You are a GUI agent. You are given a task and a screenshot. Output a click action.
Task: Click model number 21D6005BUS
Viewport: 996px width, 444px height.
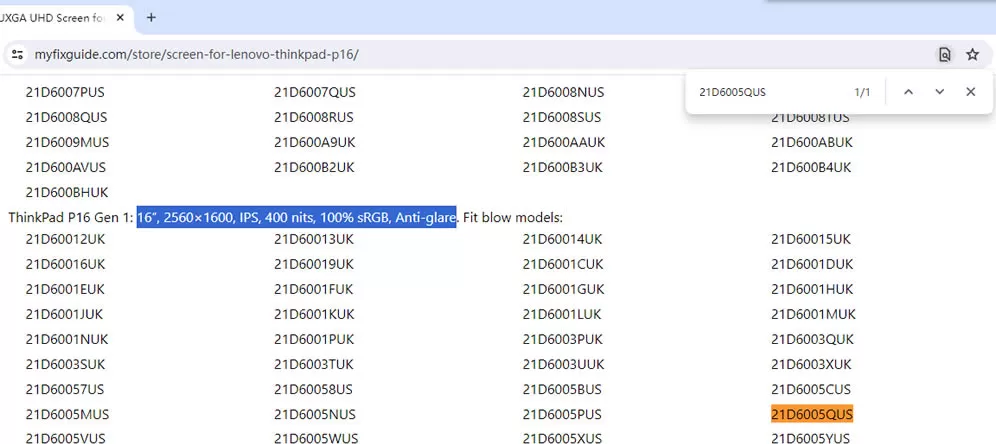tap(562, 389)
